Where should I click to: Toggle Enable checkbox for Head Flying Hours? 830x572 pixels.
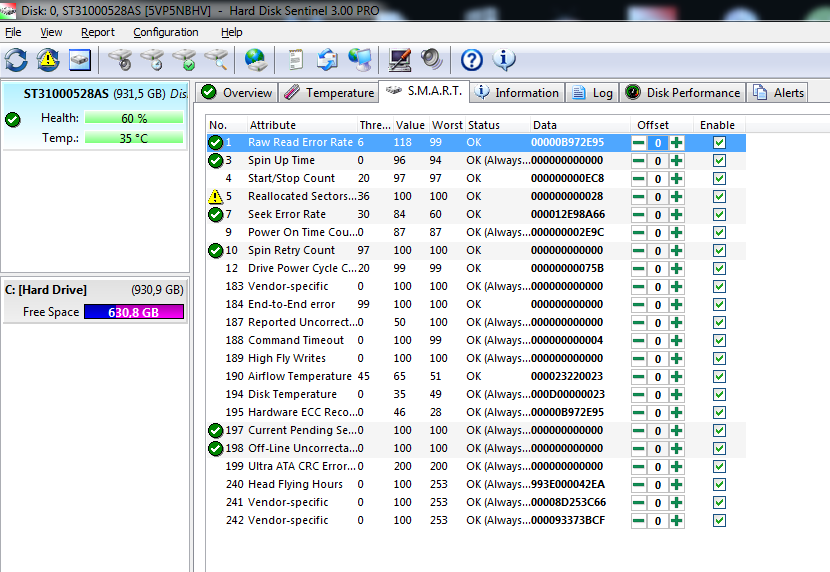click(x=719, y=484)
